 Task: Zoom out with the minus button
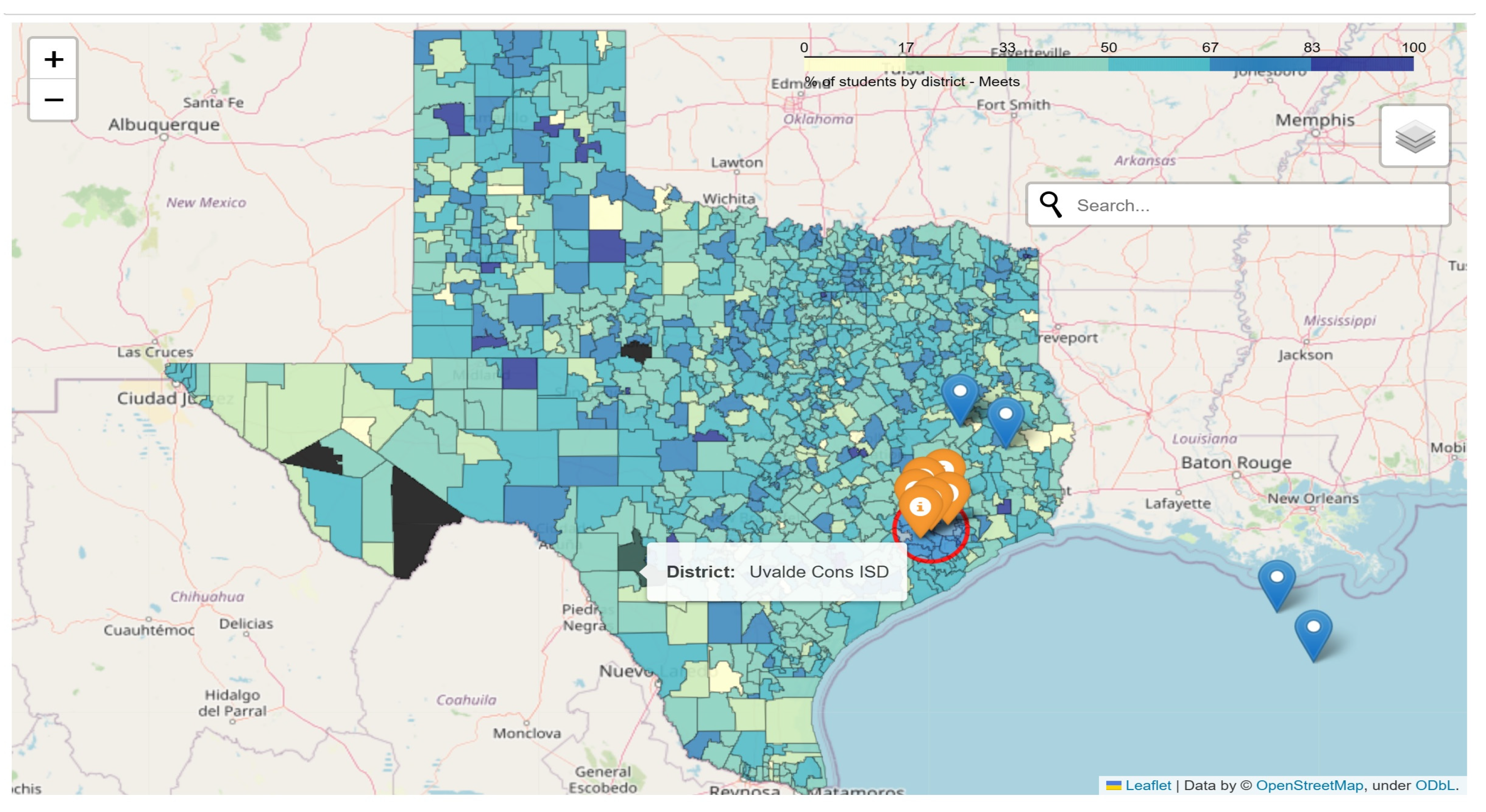pyautogui.click(x=53, y=100)
